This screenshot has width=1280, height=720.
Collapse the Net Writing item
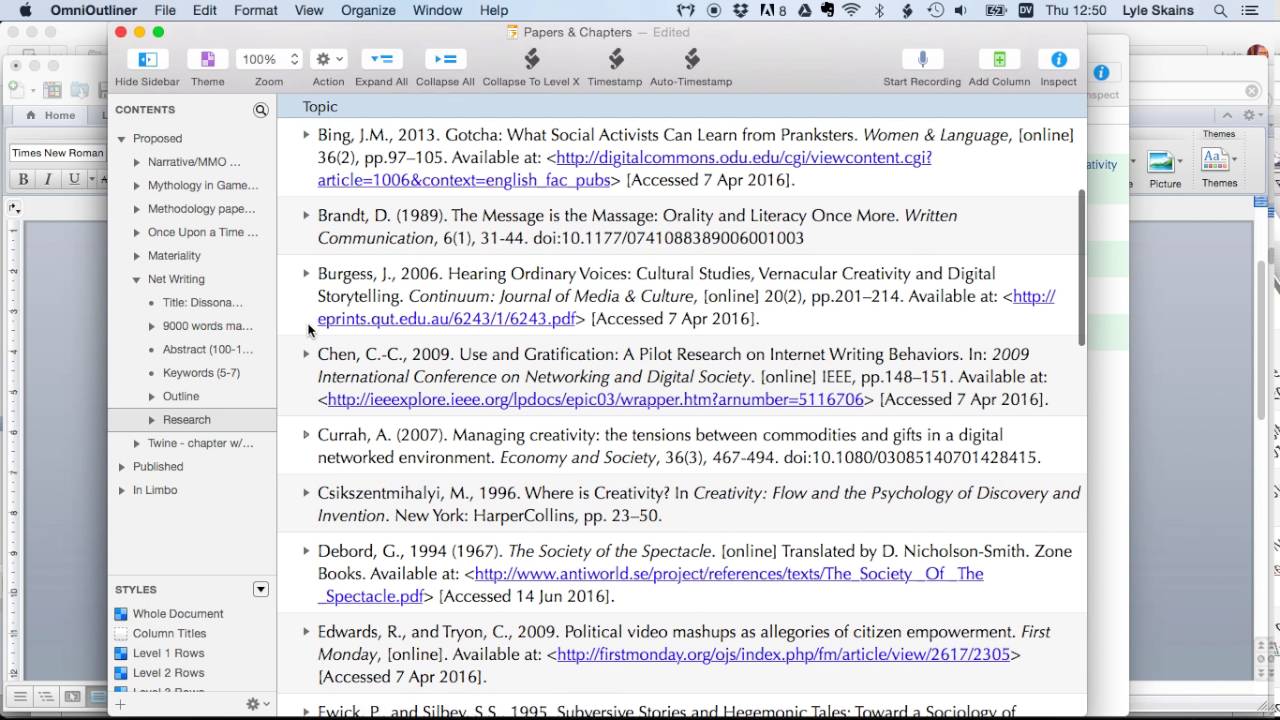click(x=137, y=280)
